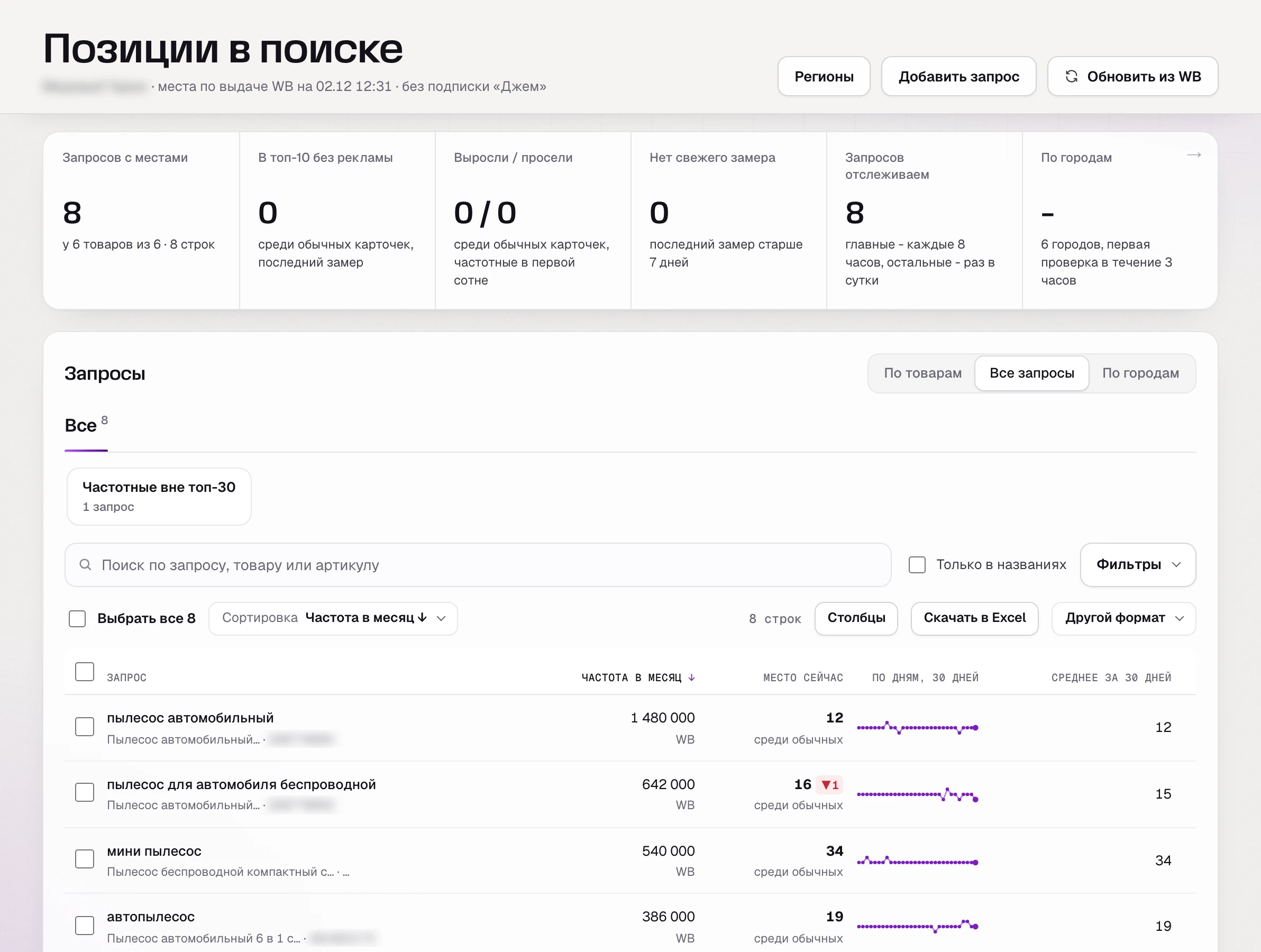Image resolution: width=1261 pixels, height=952 pixels.
Task: Click Добавить запрос button
Action: 959,76
